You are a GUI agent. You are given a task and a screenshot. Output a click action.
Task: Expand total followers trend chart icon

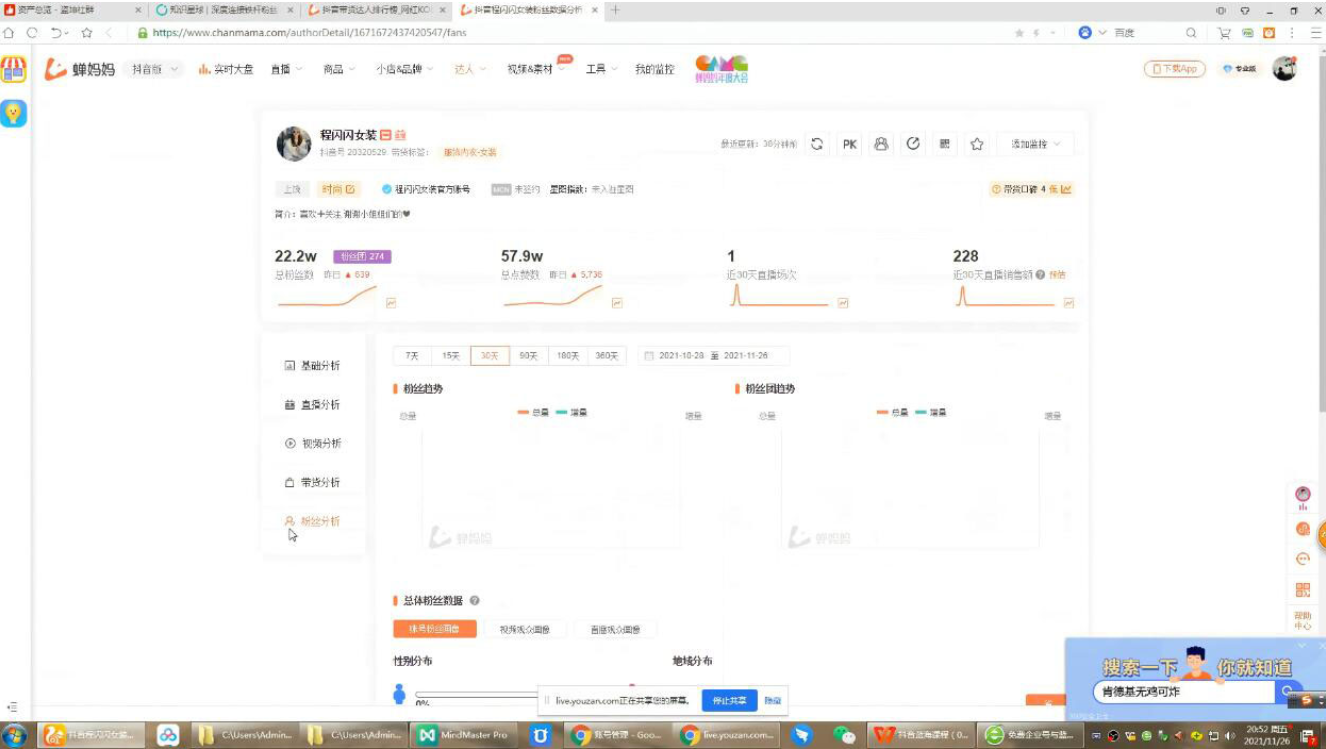click(391, 302)
